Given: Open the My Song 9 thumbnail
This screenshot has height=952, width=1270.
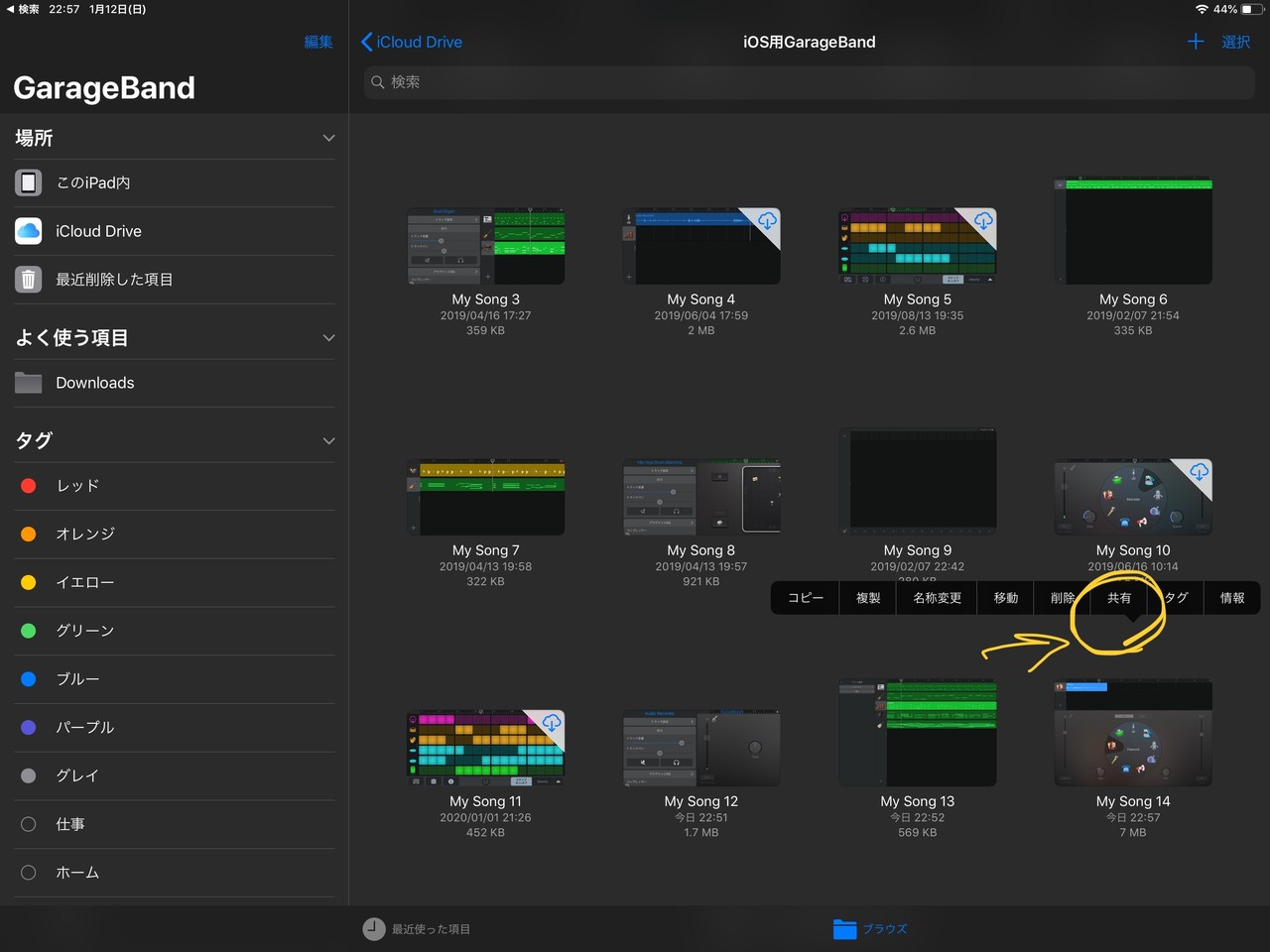Looking at the screenshot, I should [918, 482].
